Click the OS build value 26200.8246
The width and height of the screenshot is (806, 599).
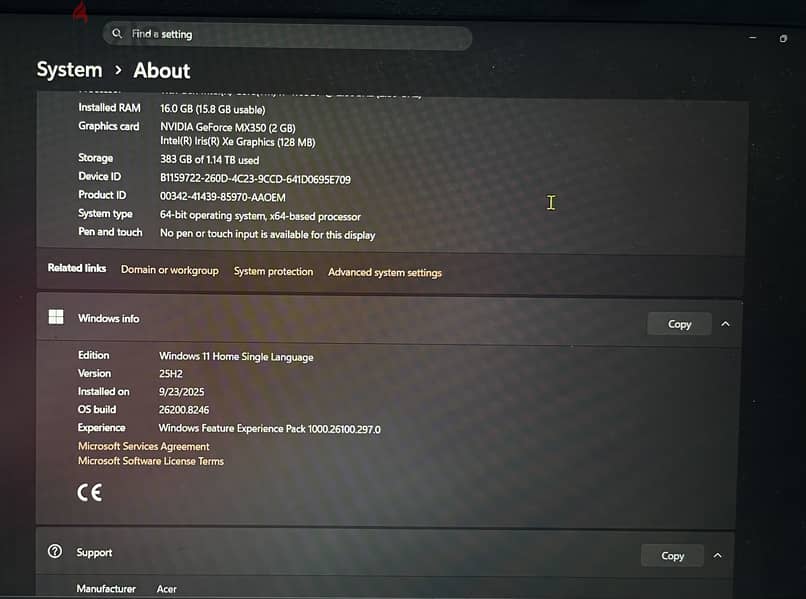184,410
